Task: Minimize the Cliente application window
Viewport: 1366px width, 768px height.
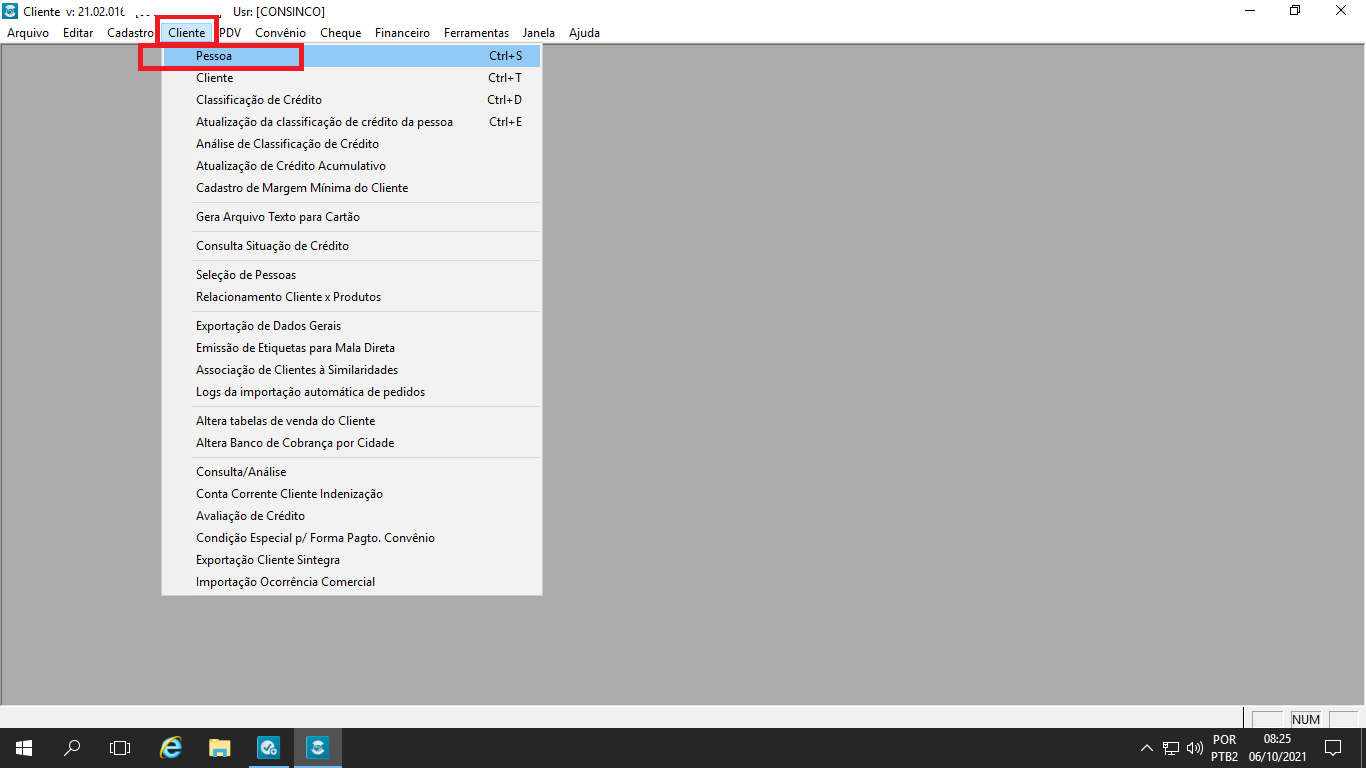Action: coord(1250,11)
